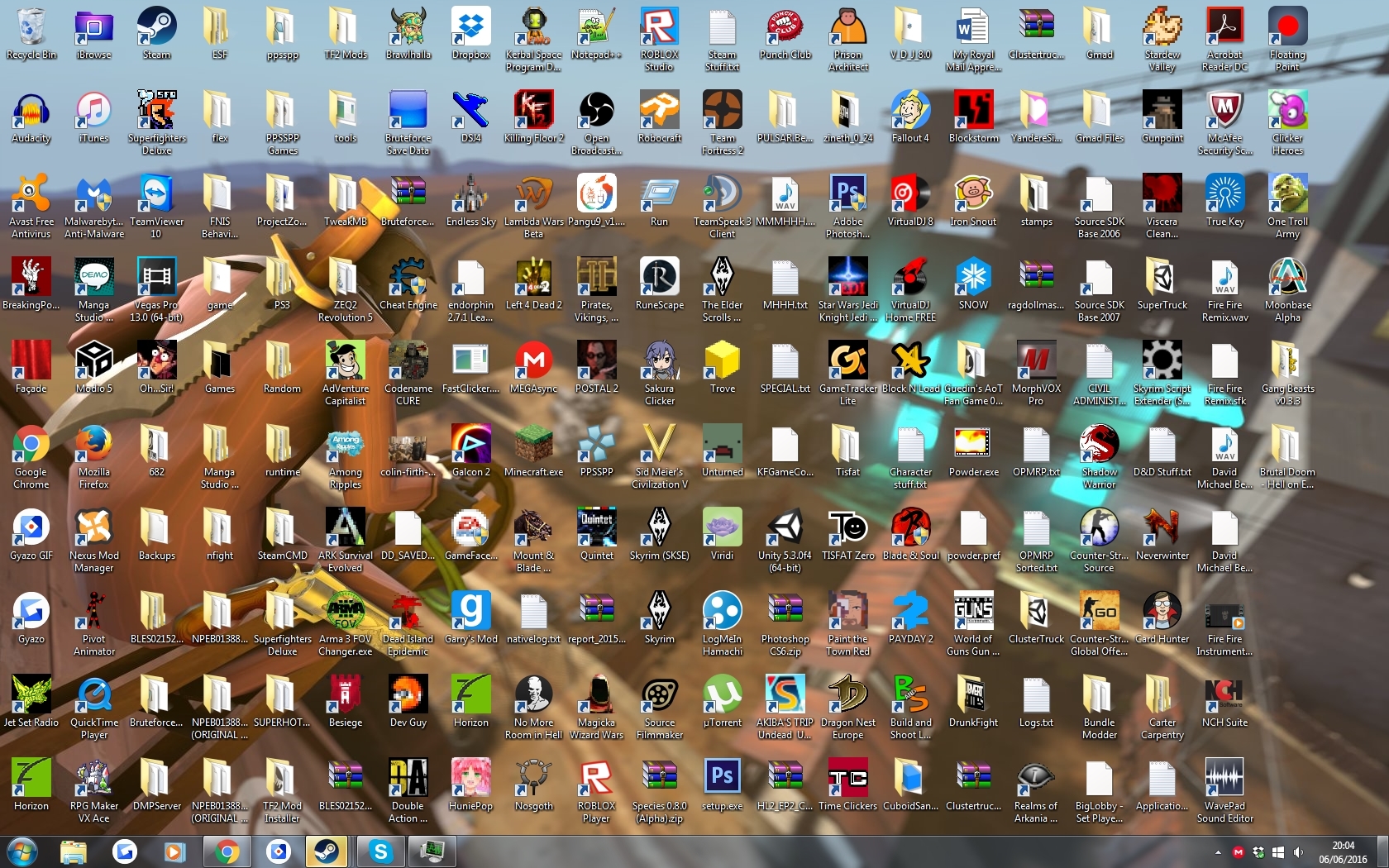Select the HuniePop desktop icon

[x=471, y=785]
